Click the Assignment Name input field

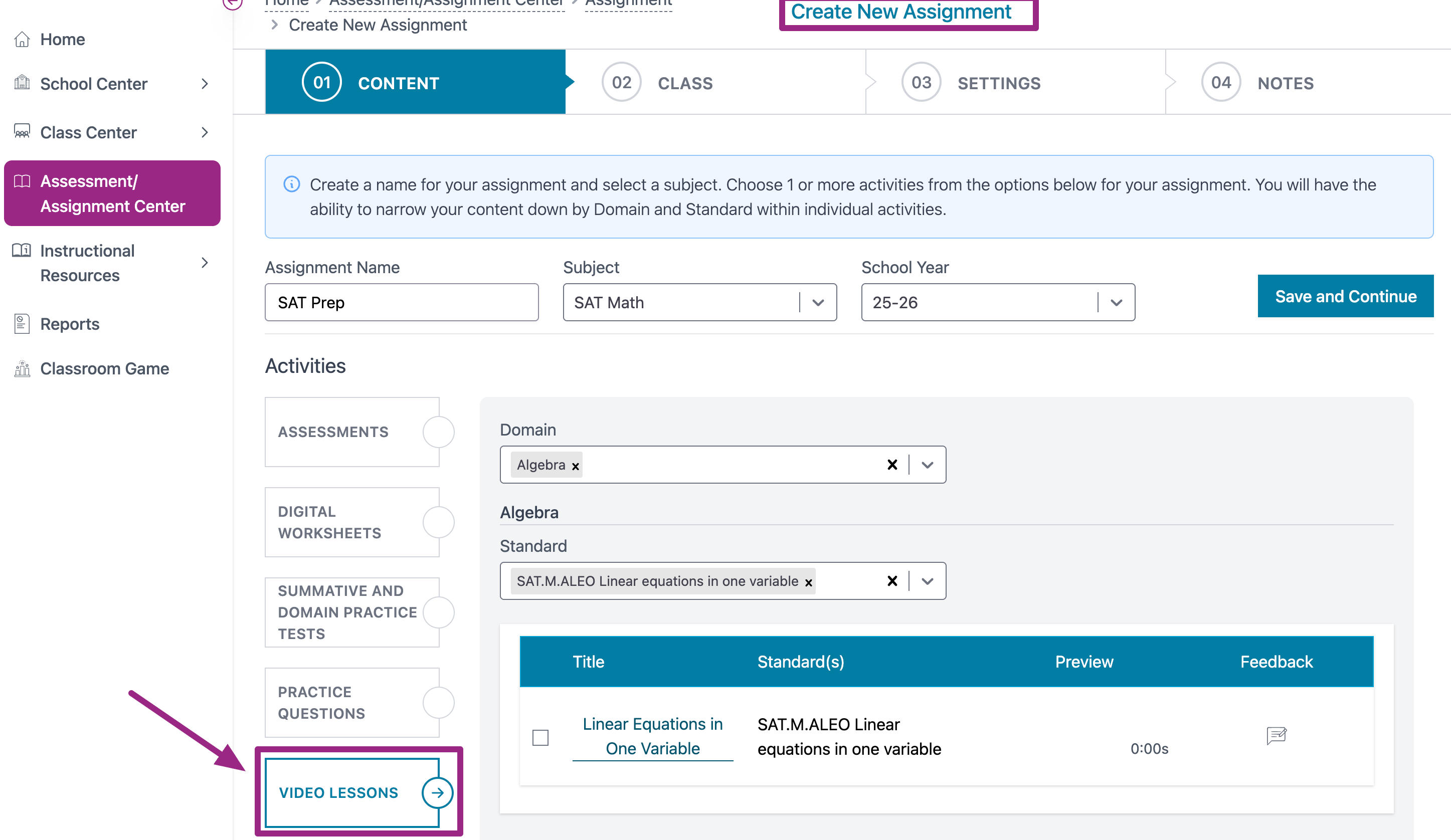(x=401, y=302)
